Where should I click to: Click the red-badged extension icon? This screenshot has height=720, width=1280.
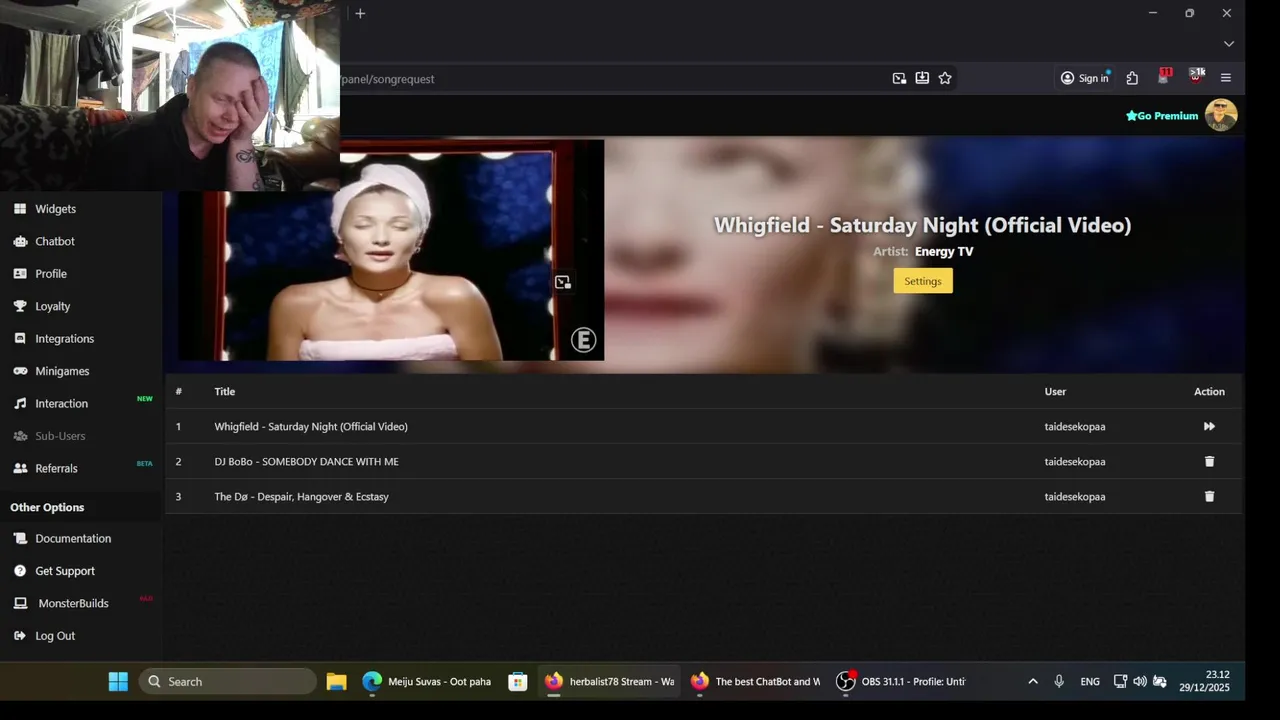click(x=1164, y=76)
